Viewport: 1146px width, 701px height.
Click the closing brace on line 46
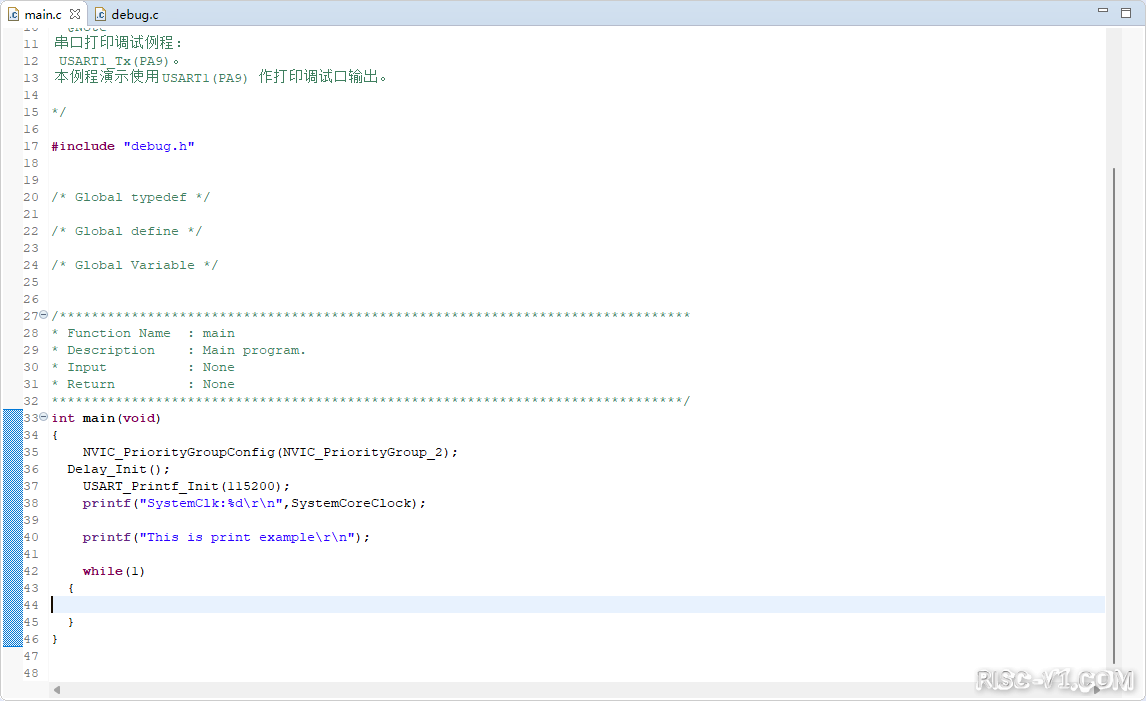55,639
